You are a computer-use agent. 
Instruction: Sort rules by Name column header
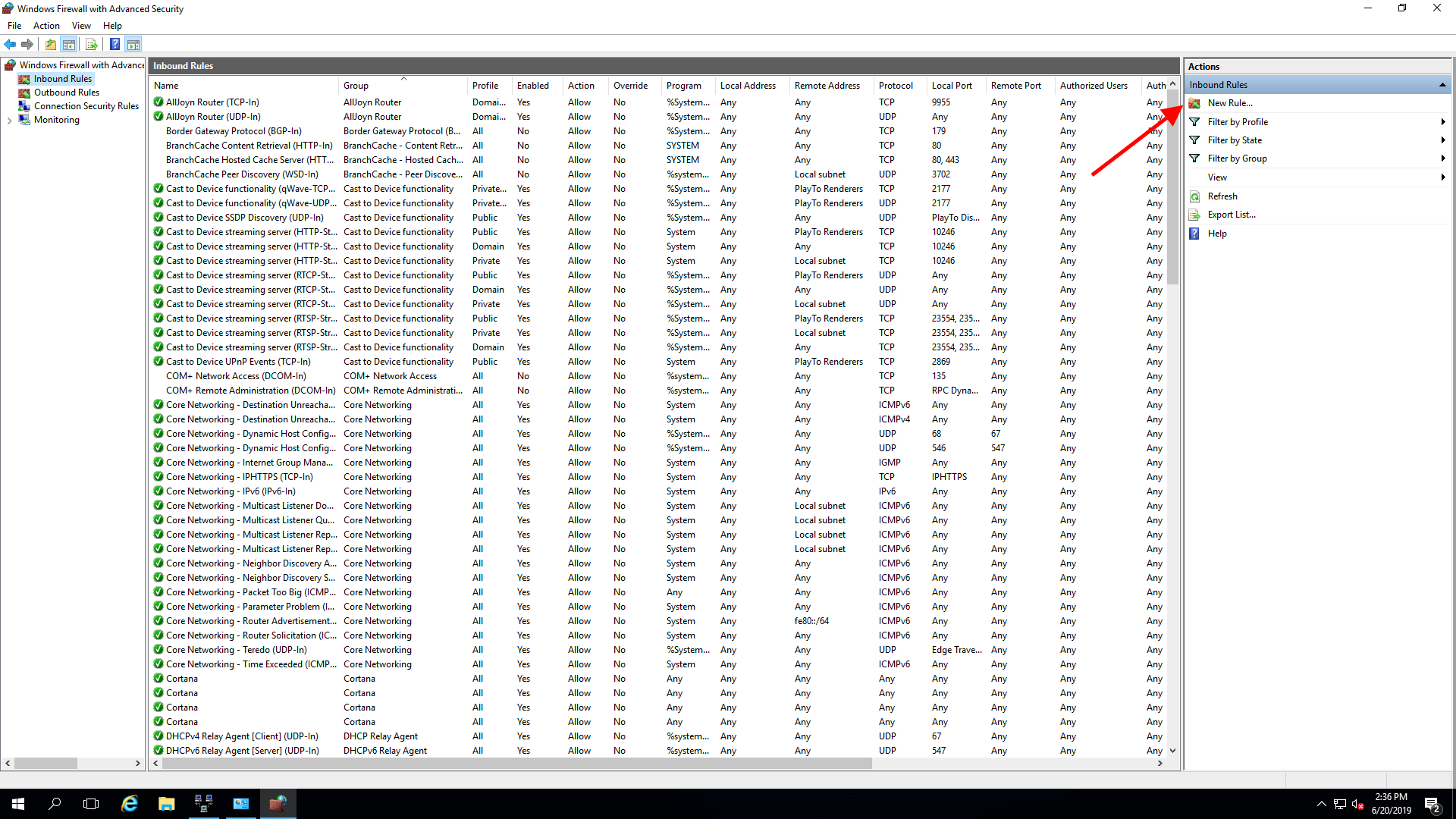(244, 86)
